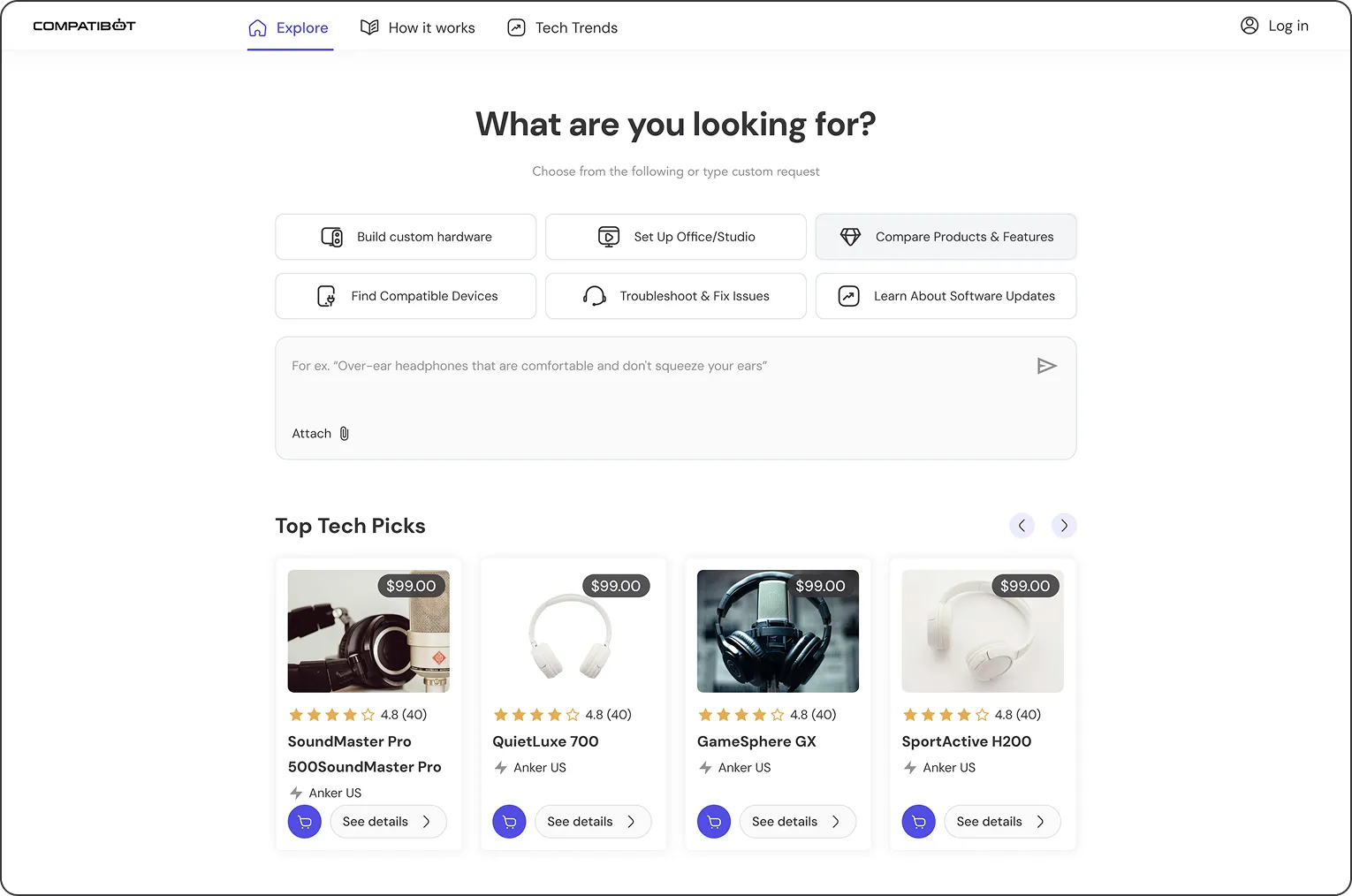Choose Find Compatible Devices
Screen dimensions: 1352x896
tap(406, 296)
